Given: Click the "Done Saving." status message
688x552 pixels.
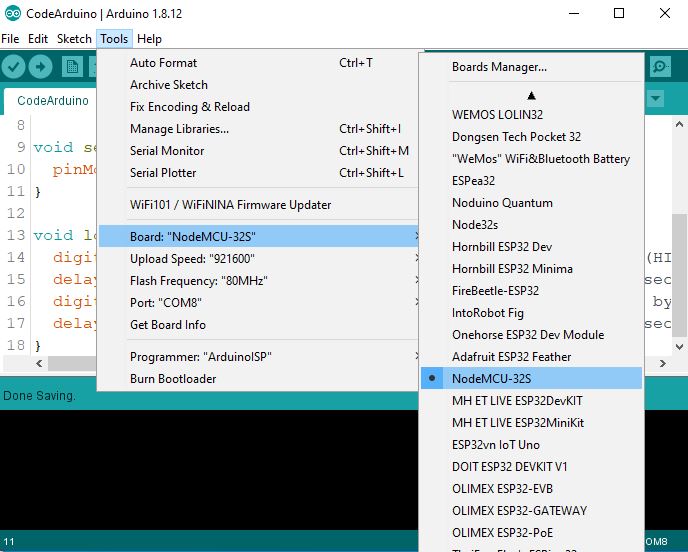Looking at the screenshot, I should click(x=39, y=395).
